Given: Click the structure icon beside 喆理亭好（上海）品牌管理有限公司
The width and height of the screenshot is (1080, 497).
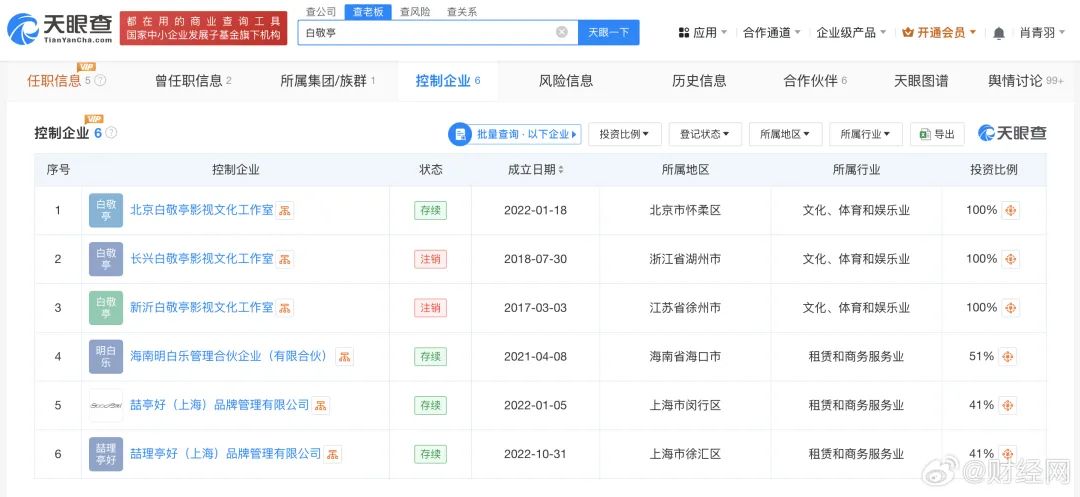Looking at the screenshot, I should point(333,454).
